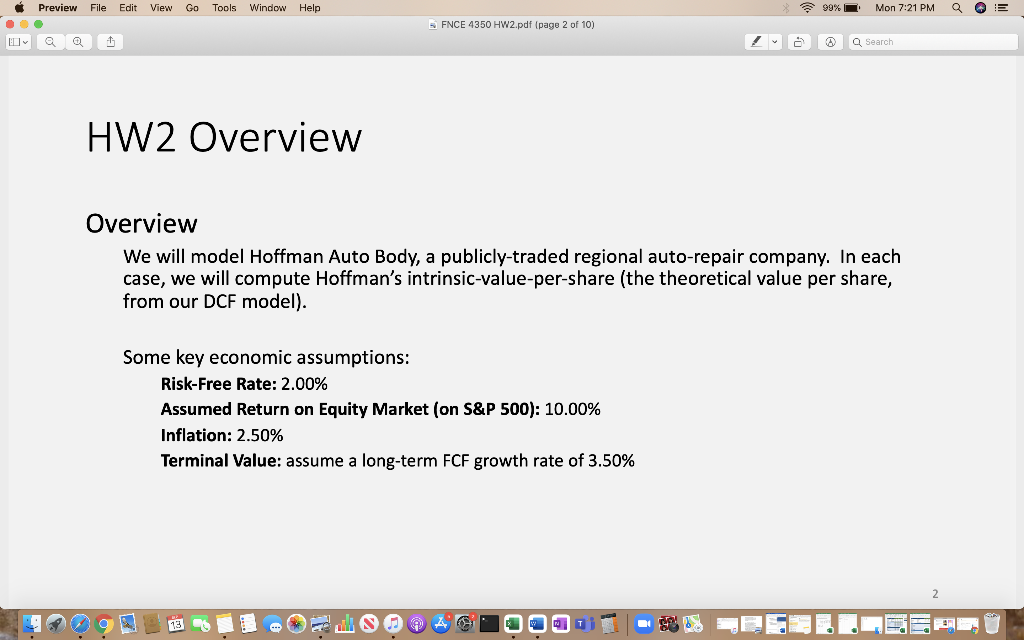Share the HW2 PDF via Share icon
Screen dimensions: 1024x640
109,41
